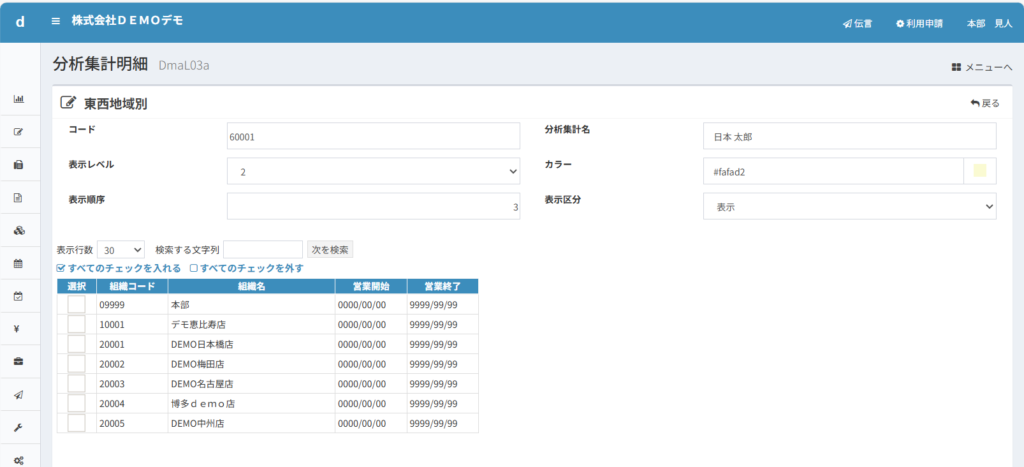Viewport: 1024px width, 467px height.
Task: Click the gears settings sidebar icon
Action: (18, 459)
